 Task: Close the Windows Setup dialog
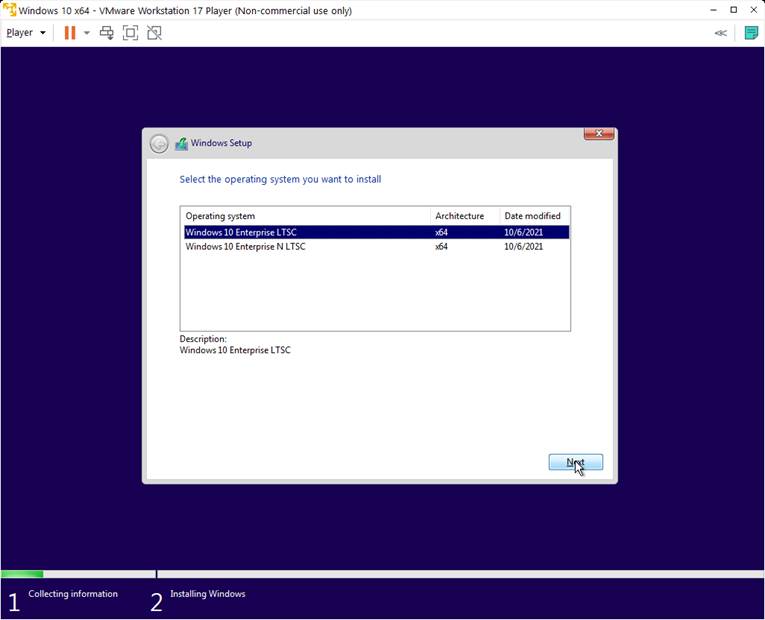tap(598, 134)
